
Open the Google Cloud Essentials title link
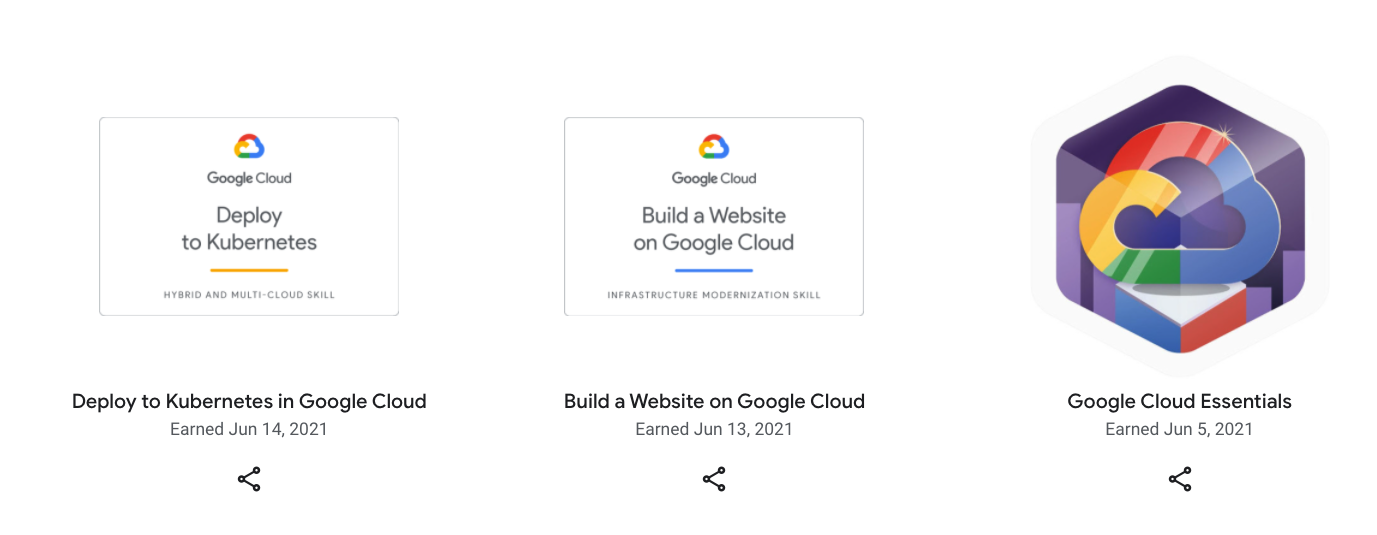pyautogui.click(x=1180, y=402)
